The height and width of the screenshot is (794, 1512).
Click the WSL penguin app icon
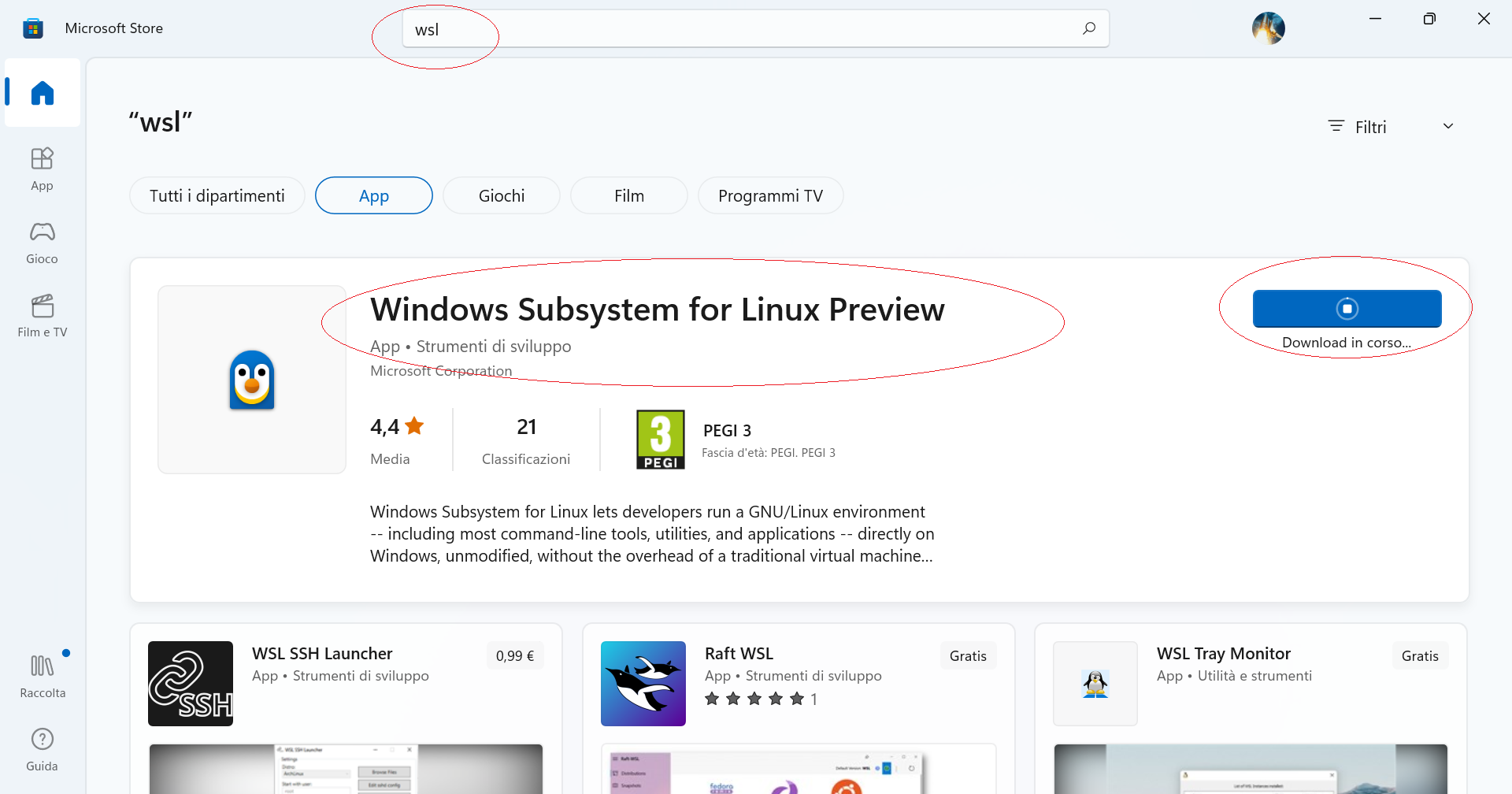[252, 380]
